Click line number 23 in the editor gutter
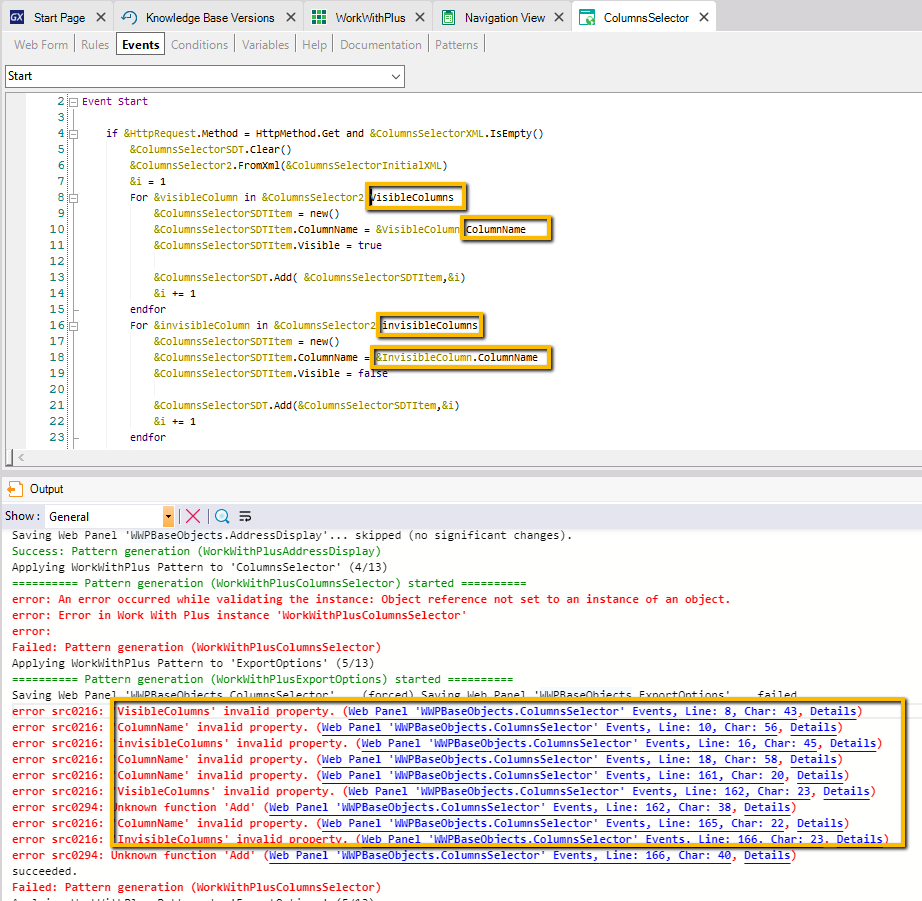Image resolution: width=922 pixels, height=901 pixels. coord(56,437)
